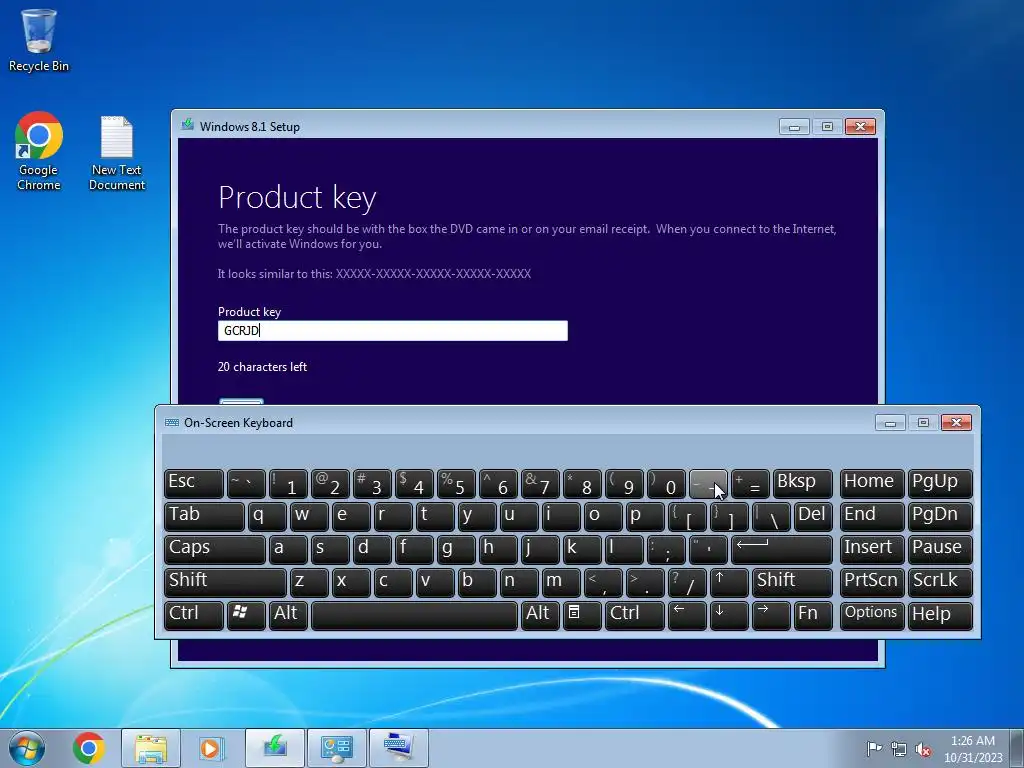This screenshot has height=768, width=1024.
Task: Open keyboard Options
Action: [871, 615]
